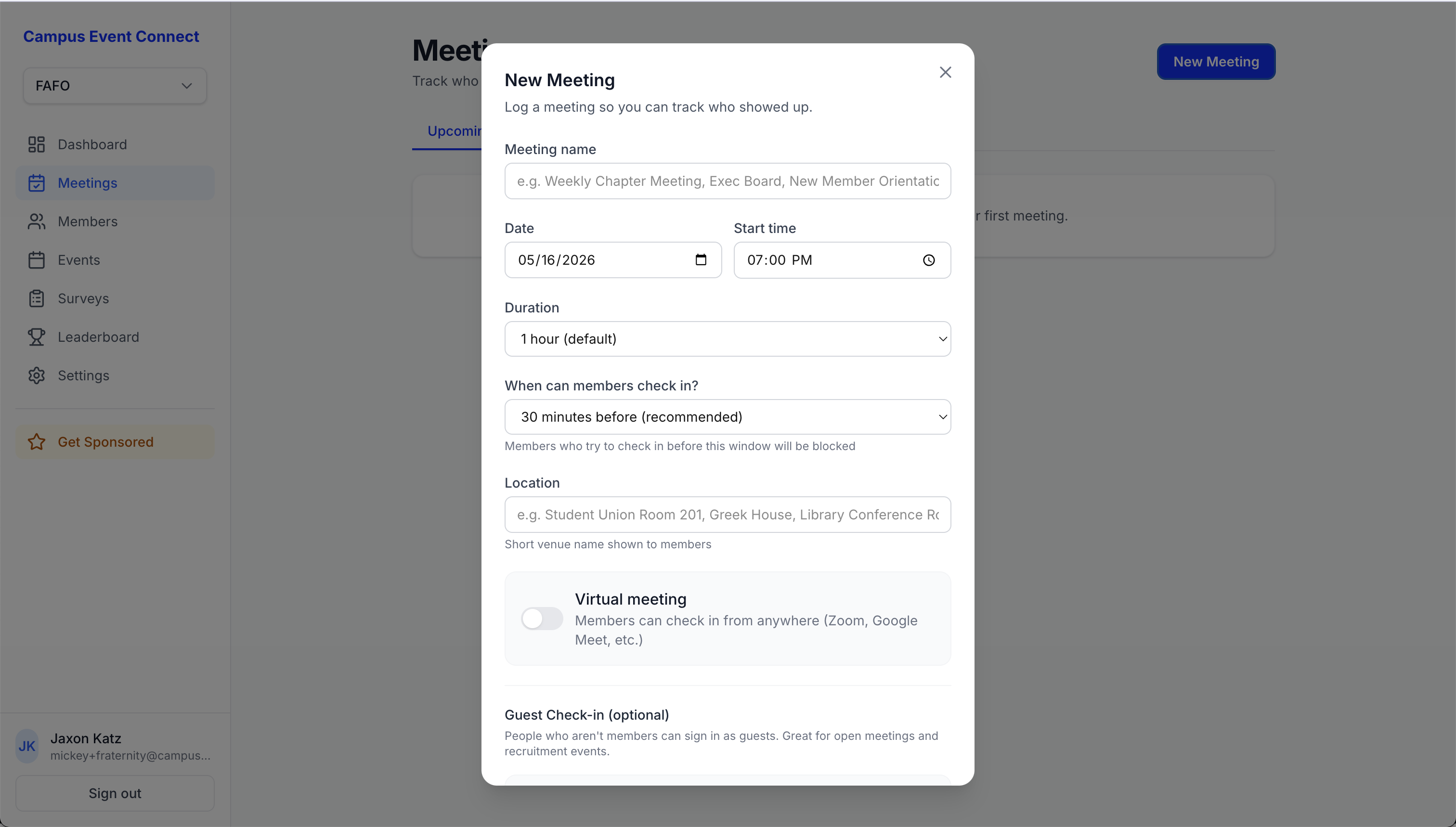The height and width of the screenshot is (827, 1456).
Task: Open the FAFO organization dropdown
Action: point(115,86)
